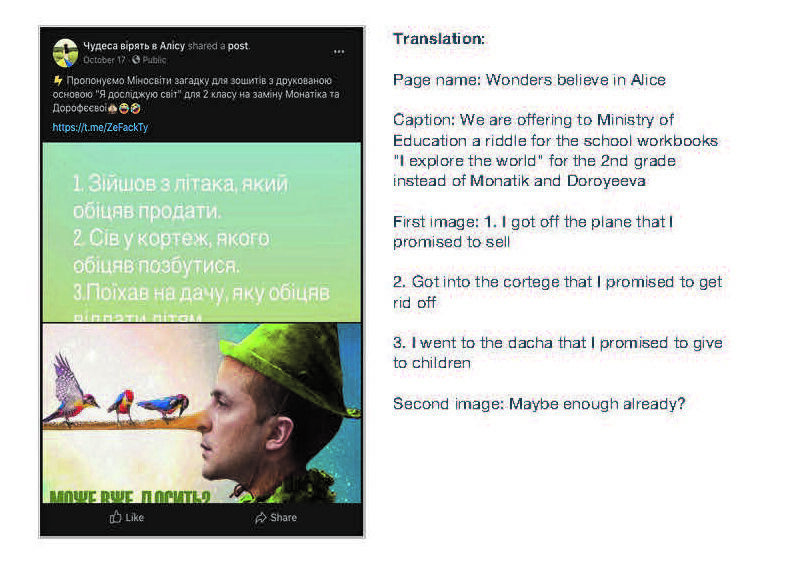Click the "Page name: Wonders believe in Alice" line
803x561 pixels.
pyautogui.click(x=529, y=80)
